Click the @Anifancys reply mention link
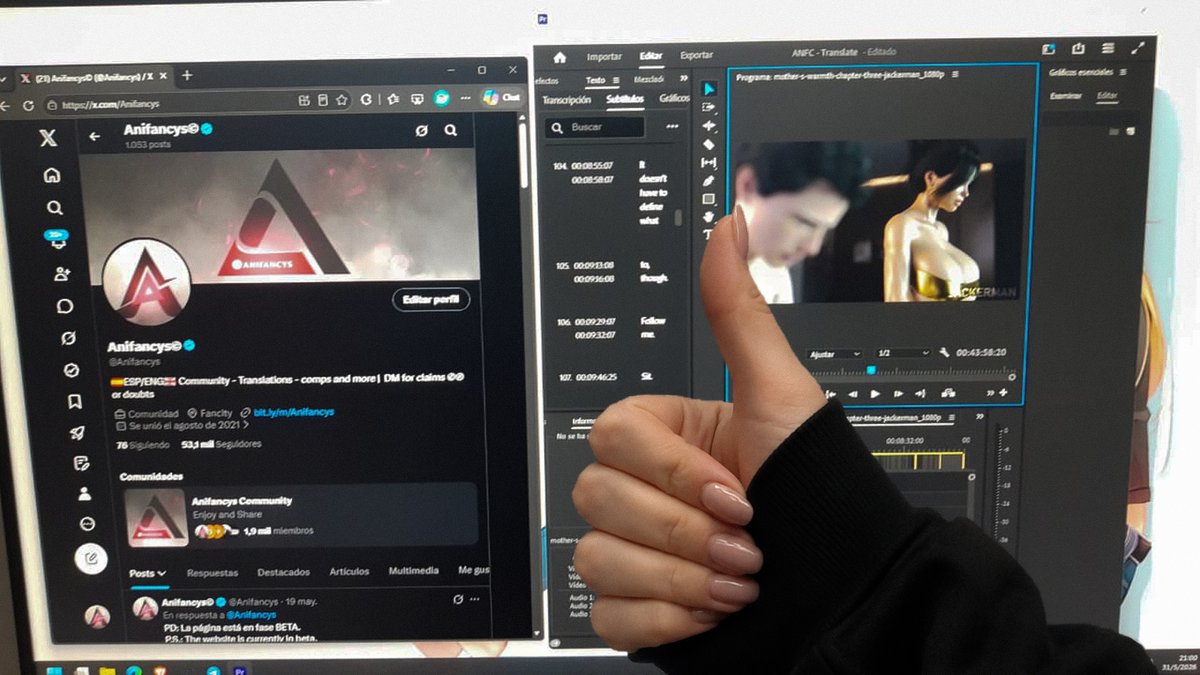Viewport: 1200px width, 675px height. pyautogui.click(x=252, y=614)
